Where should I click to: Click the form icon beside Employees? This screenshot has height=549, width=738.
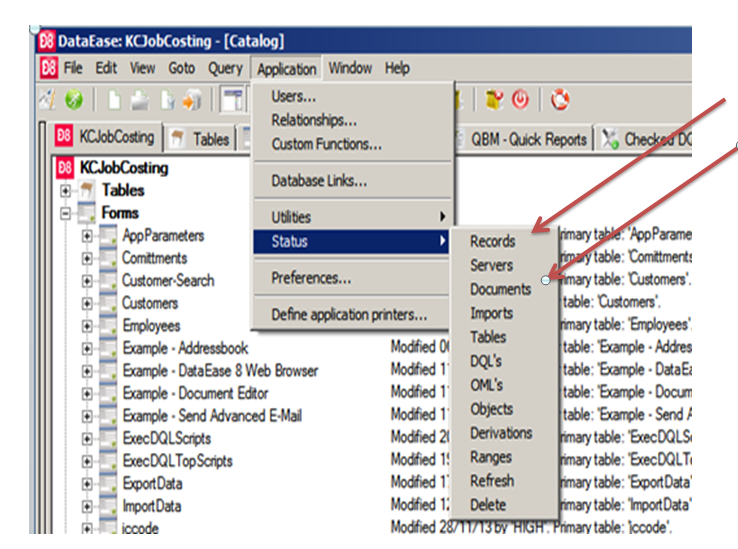[108, 325]
